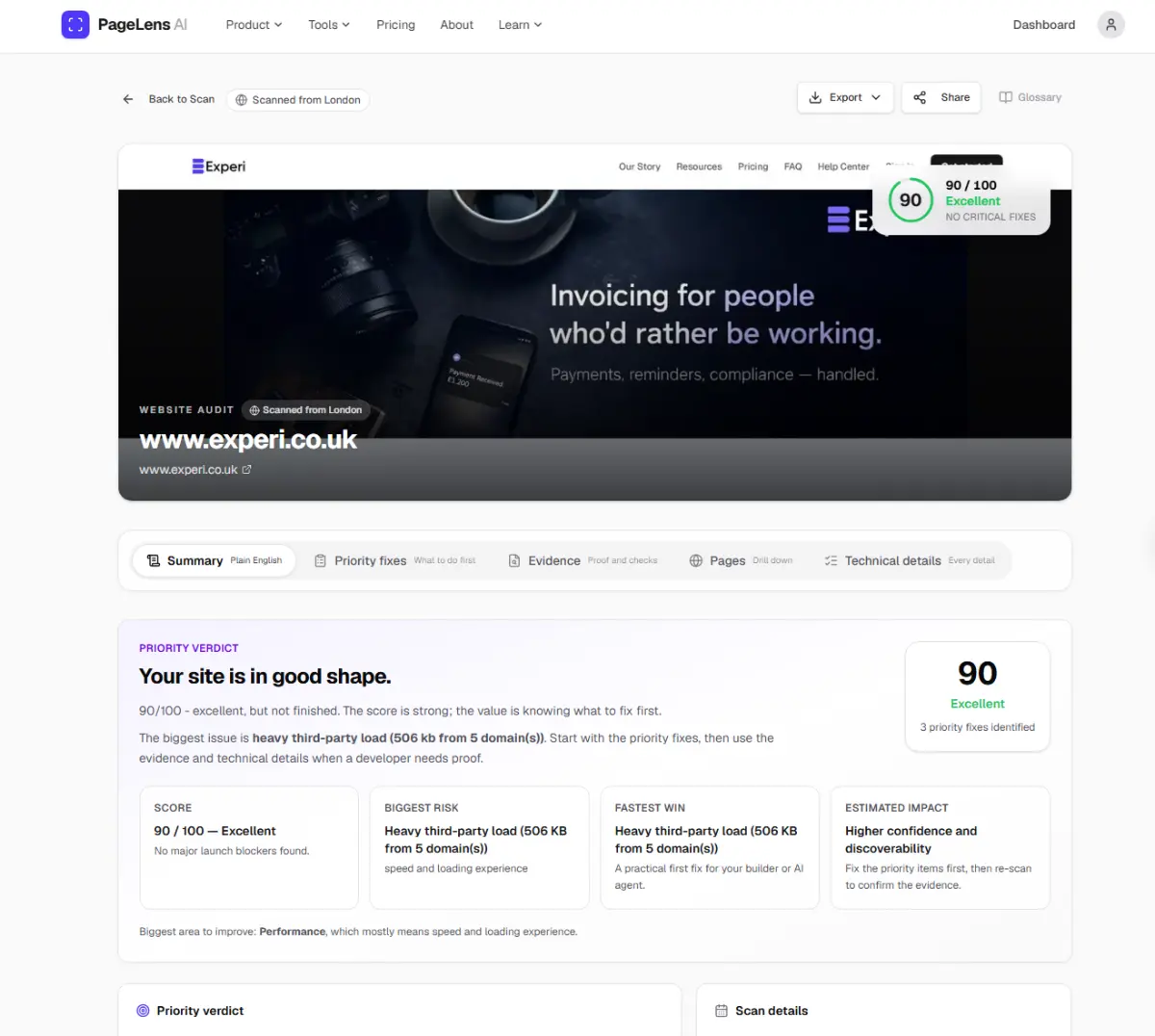The width and height of the screenshot is (1155, 1036).
Task: Click the website preview screenshot thumbnail
Action: point(595,323)
